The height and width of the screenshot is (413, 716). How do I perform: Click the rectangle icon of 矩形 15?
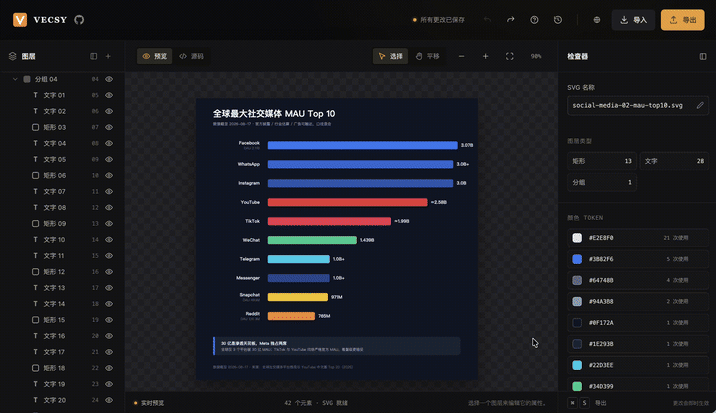coord(35,320)
